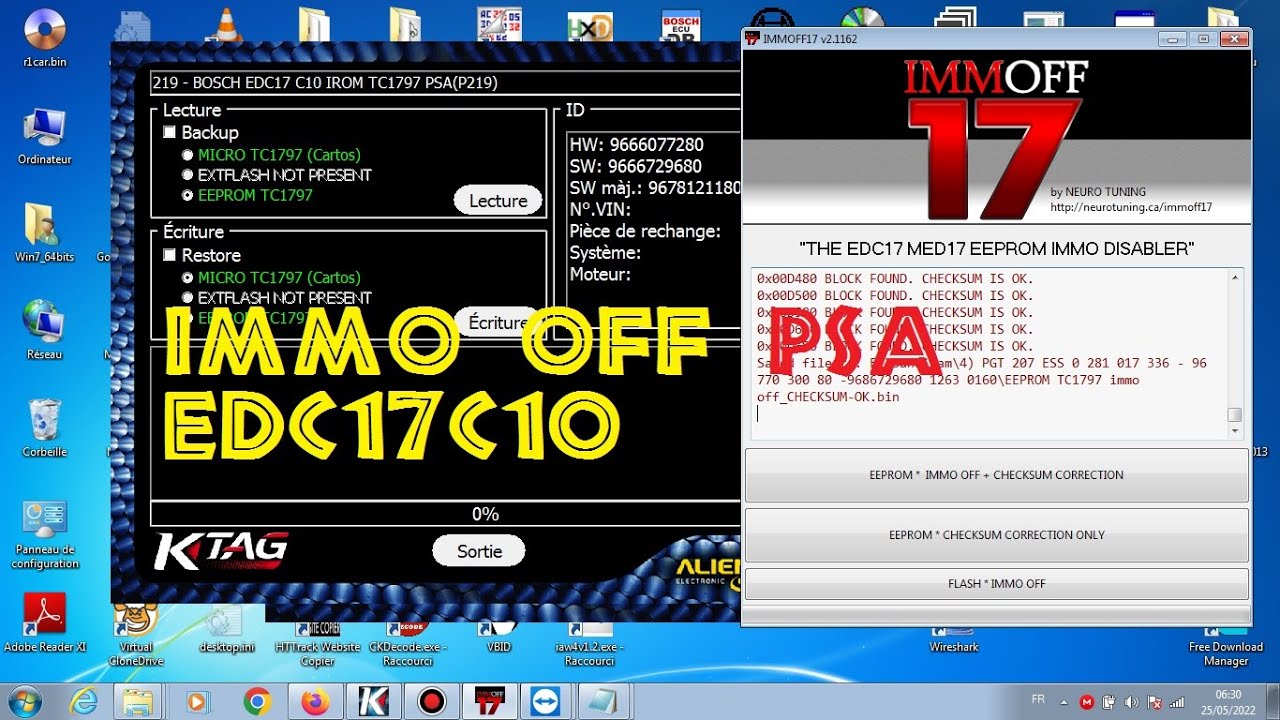
Task: Click IMMOFF17 log scrollbar down arrow
Action: coord(1235,431)
